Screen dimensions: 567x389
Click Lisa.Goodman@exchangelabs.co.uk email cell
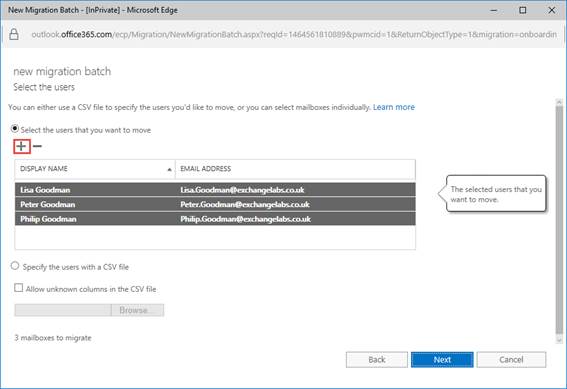pyautogui.click(x=242, y=190)
